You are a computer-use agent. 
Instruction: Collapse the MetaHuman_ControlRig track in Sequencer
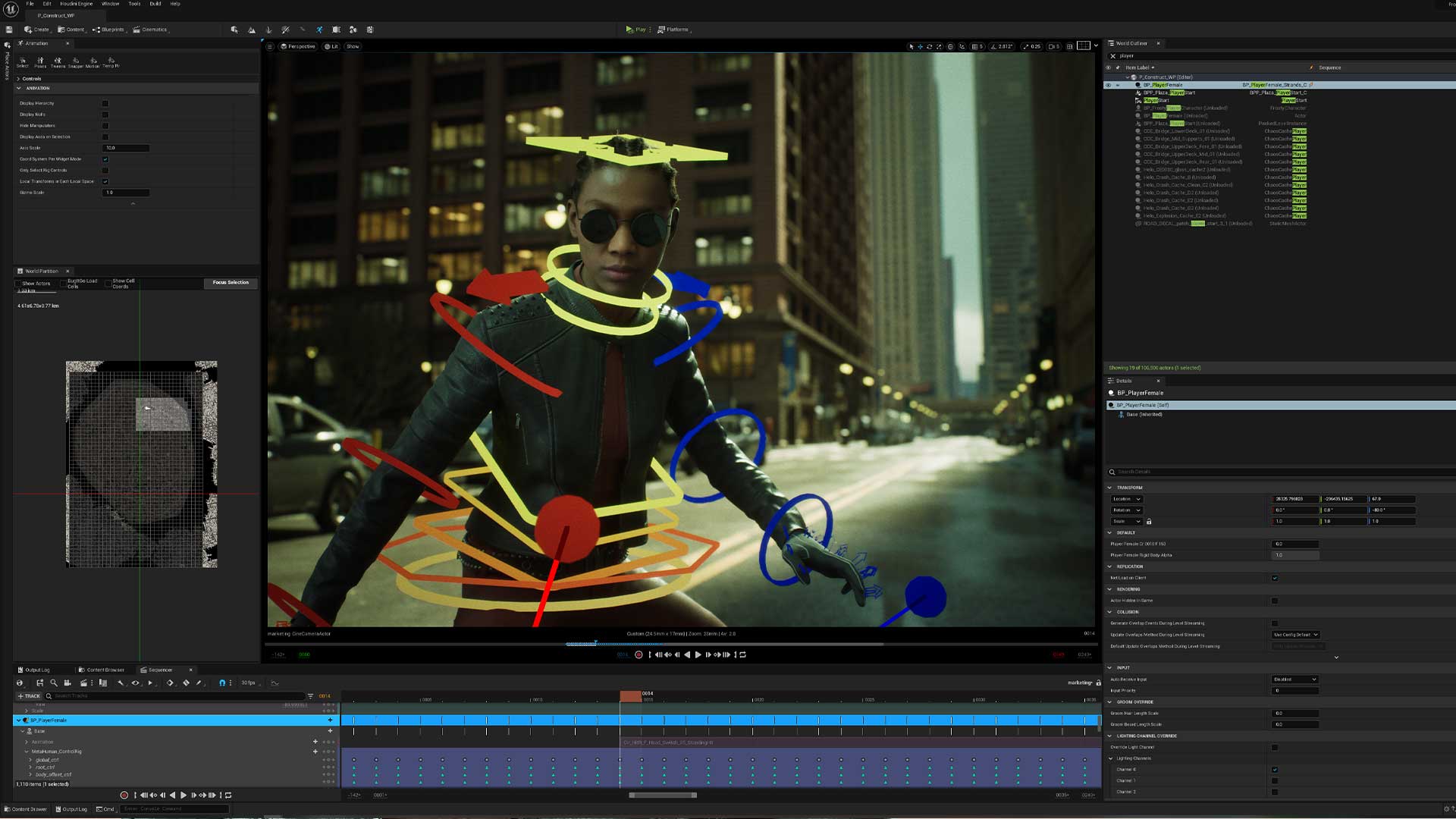coord(26,752)
